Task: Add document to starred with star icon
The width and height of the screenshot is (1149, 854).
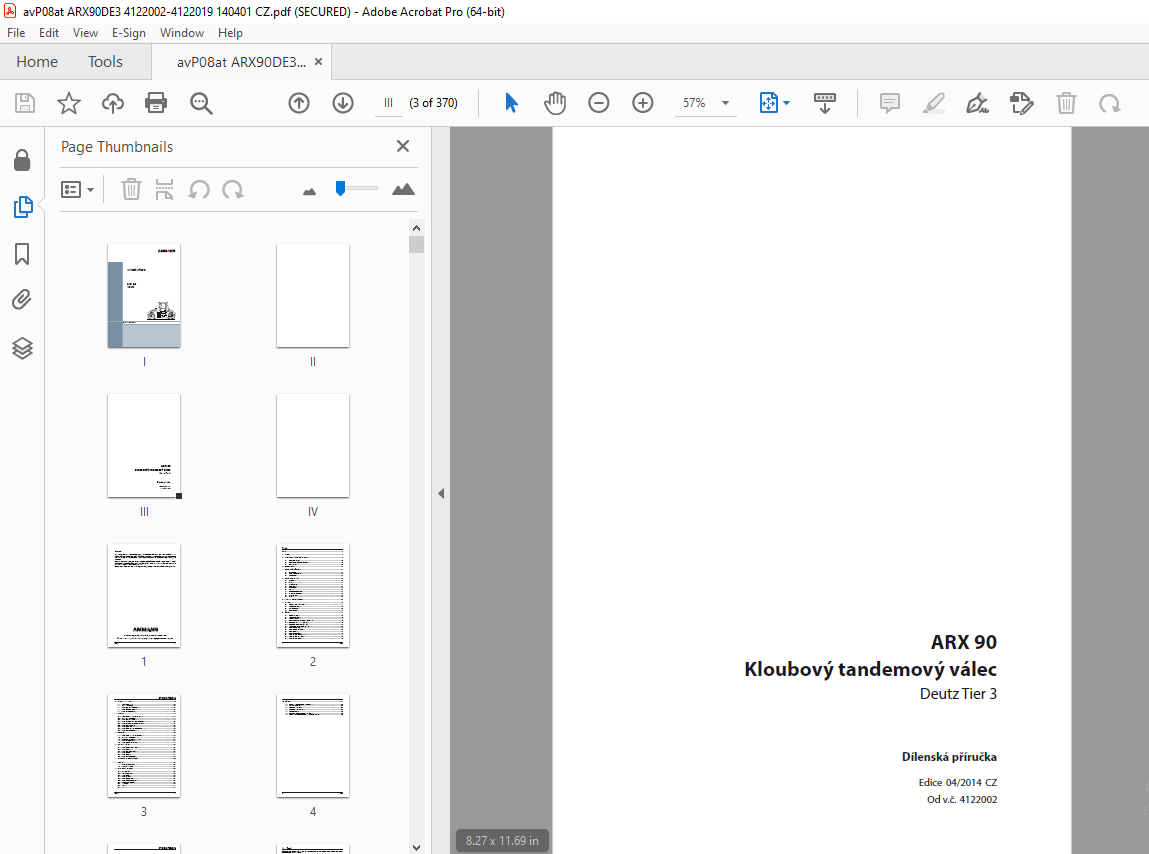Action: point(69,103)
